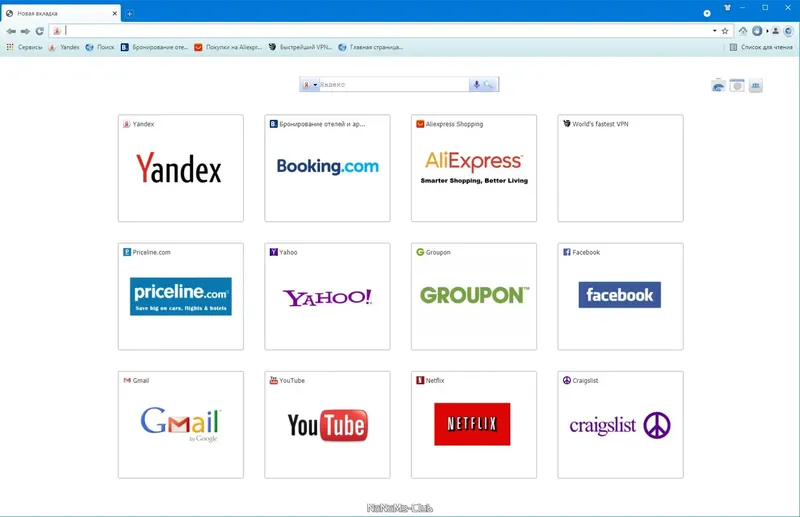Image resolution: width=800 pixels, height=517 pixels.
Task: Click the globe icon at toolbar right end
Action: pyautogui.click(x=788, y=31)
